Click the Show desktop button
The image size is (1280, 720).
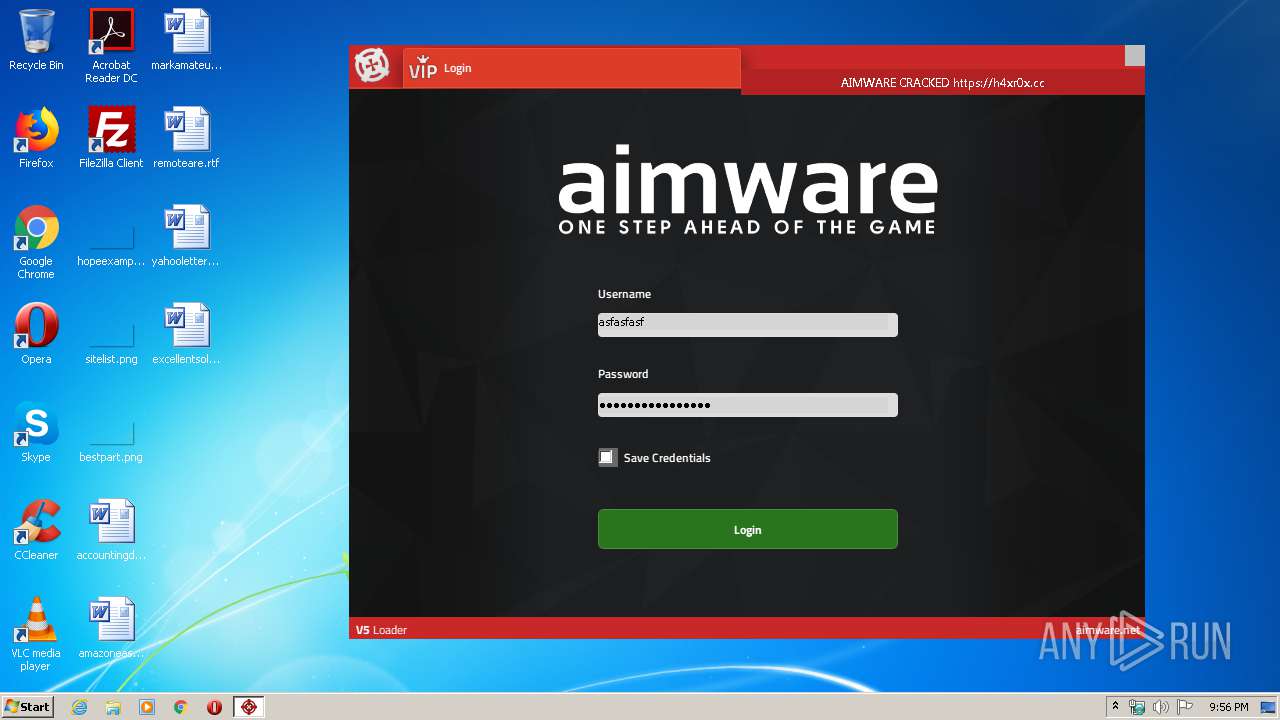pyautogui.click(x=1270, y=707)
